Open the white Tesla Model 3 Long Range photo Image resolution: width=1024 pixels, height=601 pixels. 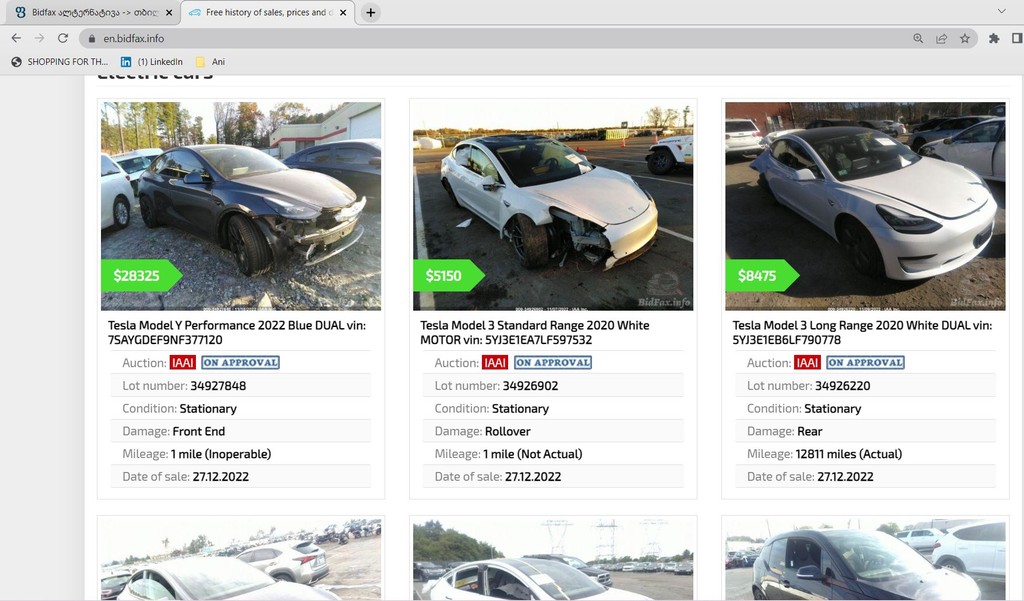point(865,206)
